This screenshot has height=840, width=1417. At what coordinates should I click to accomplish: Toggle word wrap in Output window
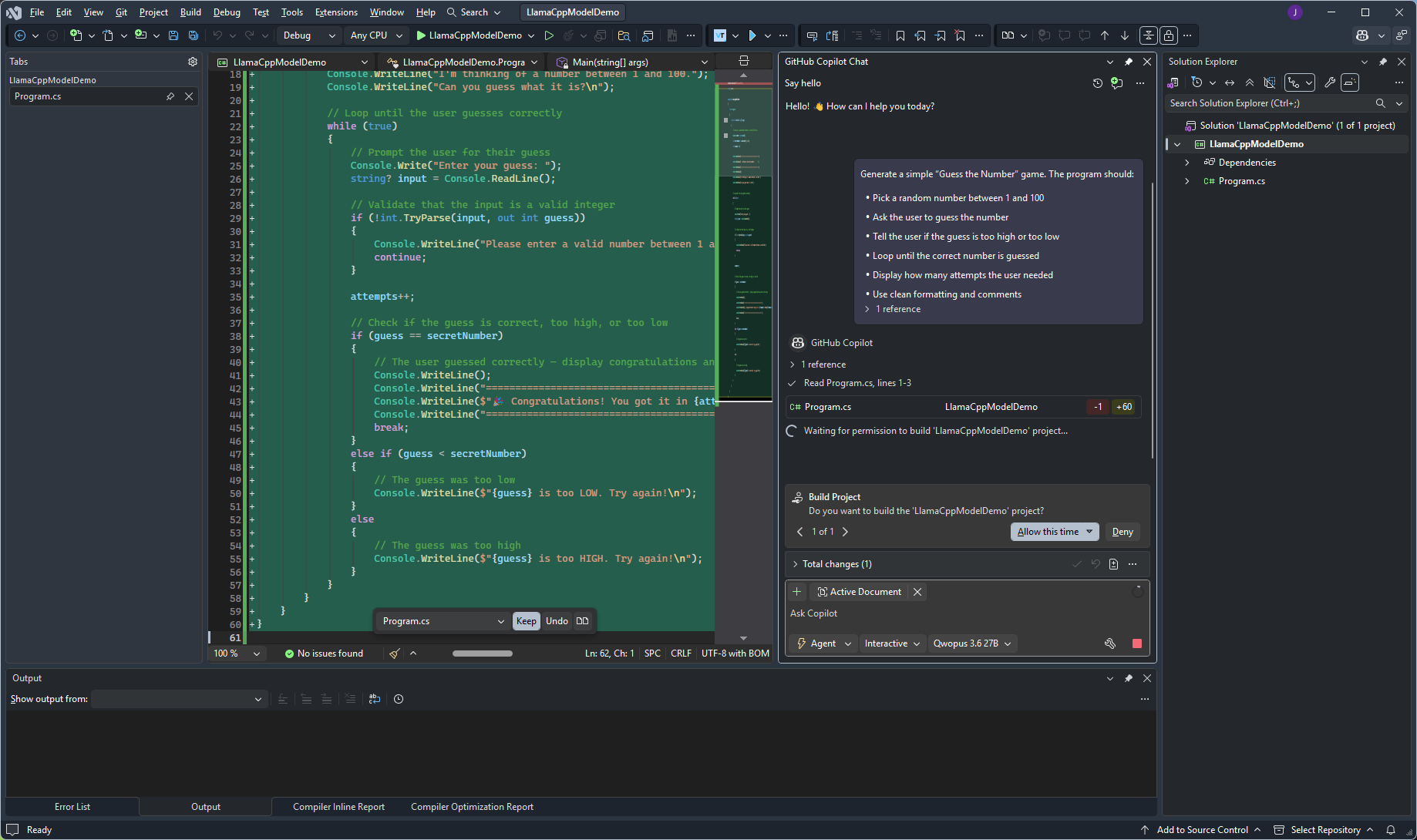tap(375, 699)
